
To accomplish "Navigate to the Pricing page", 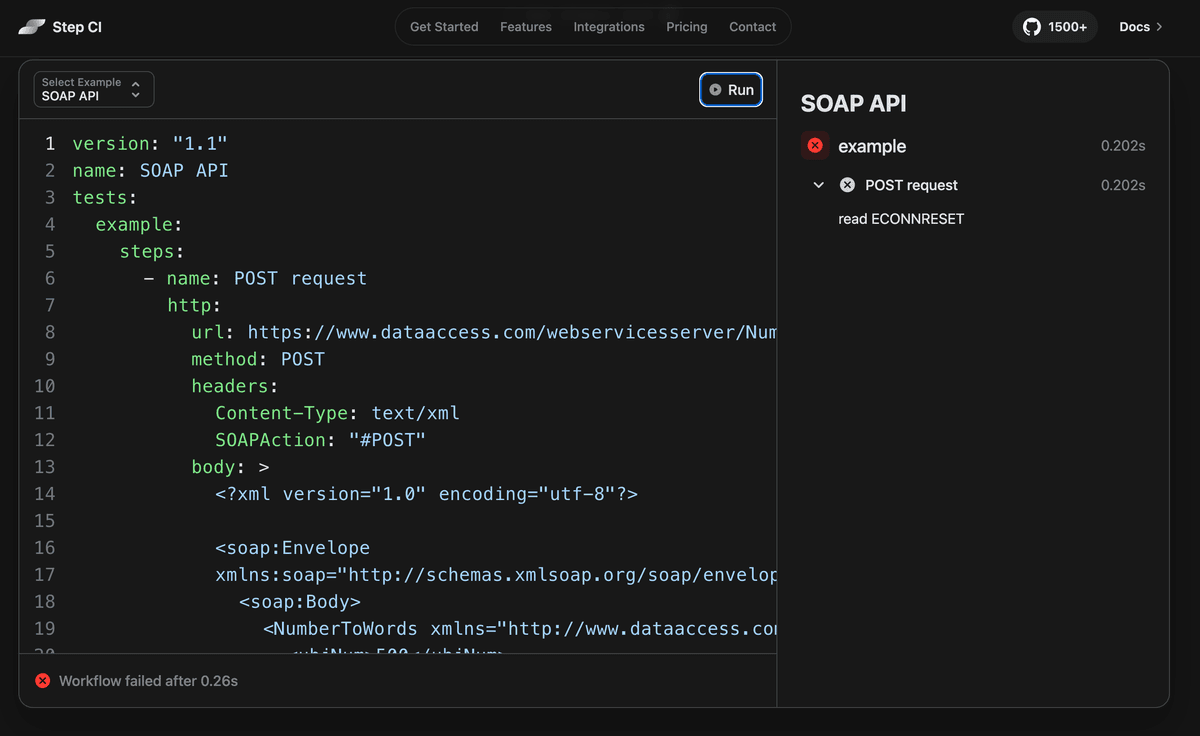I will (x=687, y=27).
